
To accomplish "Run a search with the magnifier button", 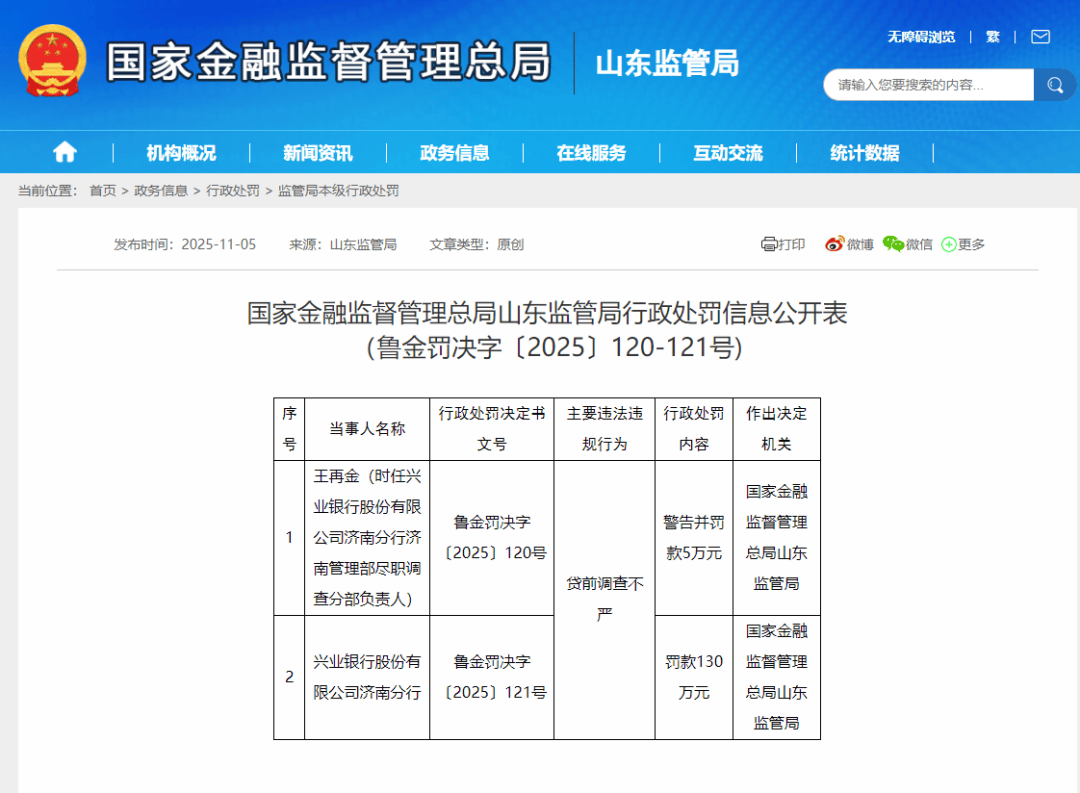I will 1055,85.
